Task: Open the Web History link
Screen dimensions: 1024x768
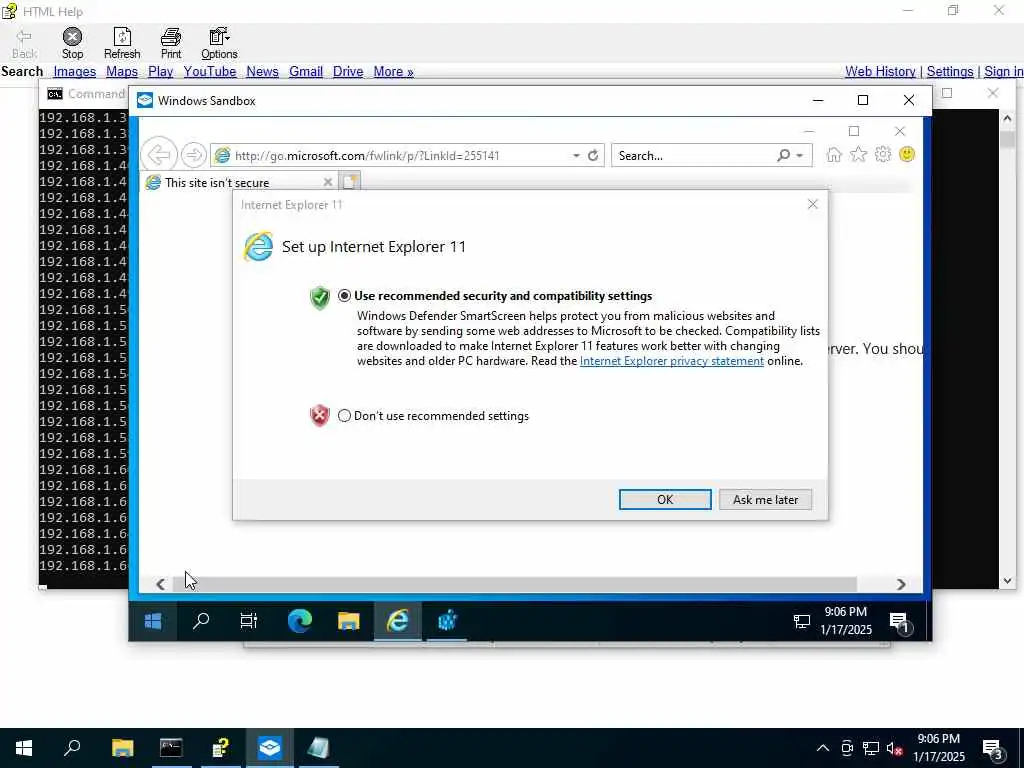Action: (880, 72)
